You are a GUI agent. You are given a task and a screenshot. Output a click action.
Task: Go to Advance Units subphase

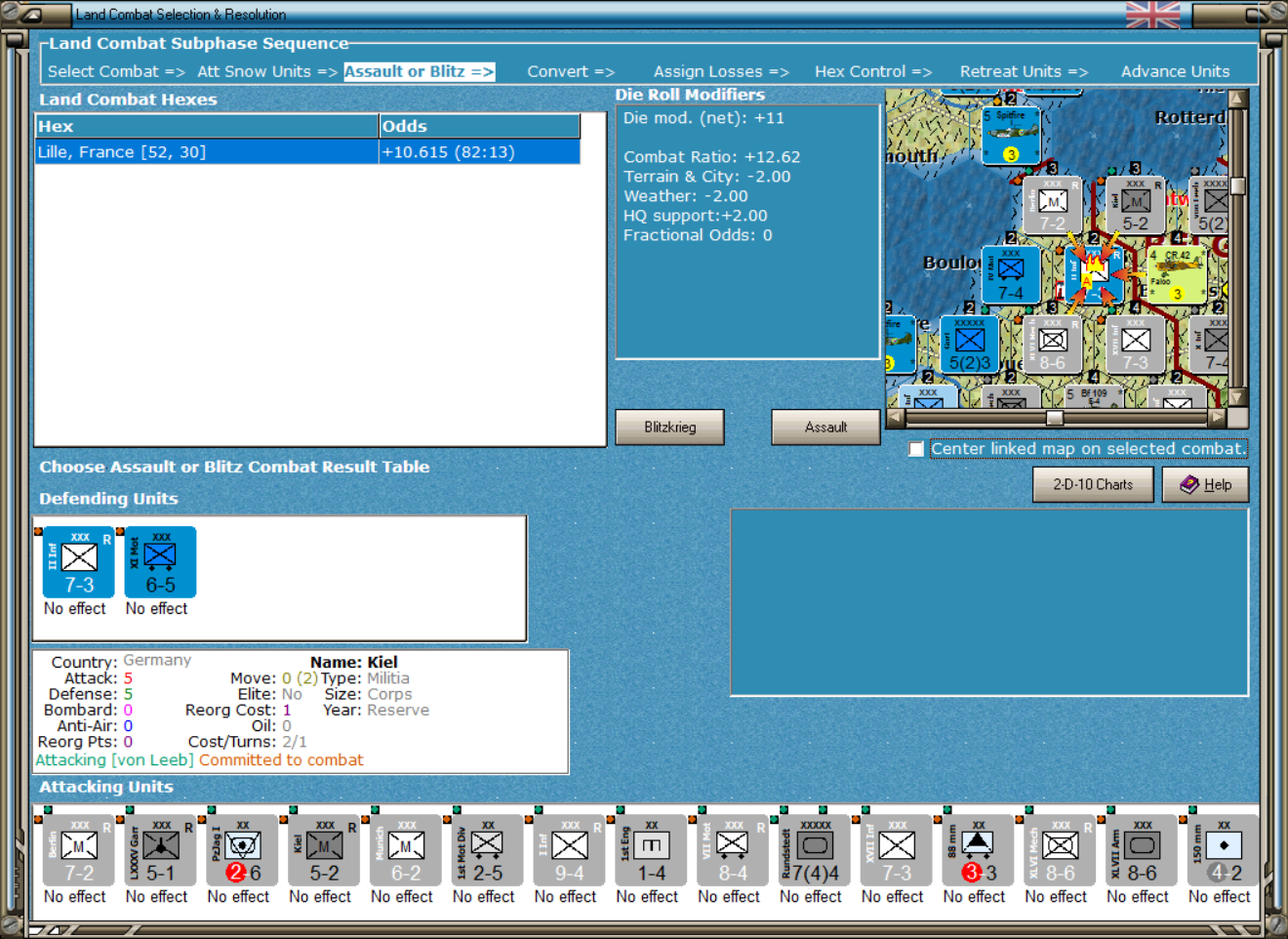tap(1175, 71)
